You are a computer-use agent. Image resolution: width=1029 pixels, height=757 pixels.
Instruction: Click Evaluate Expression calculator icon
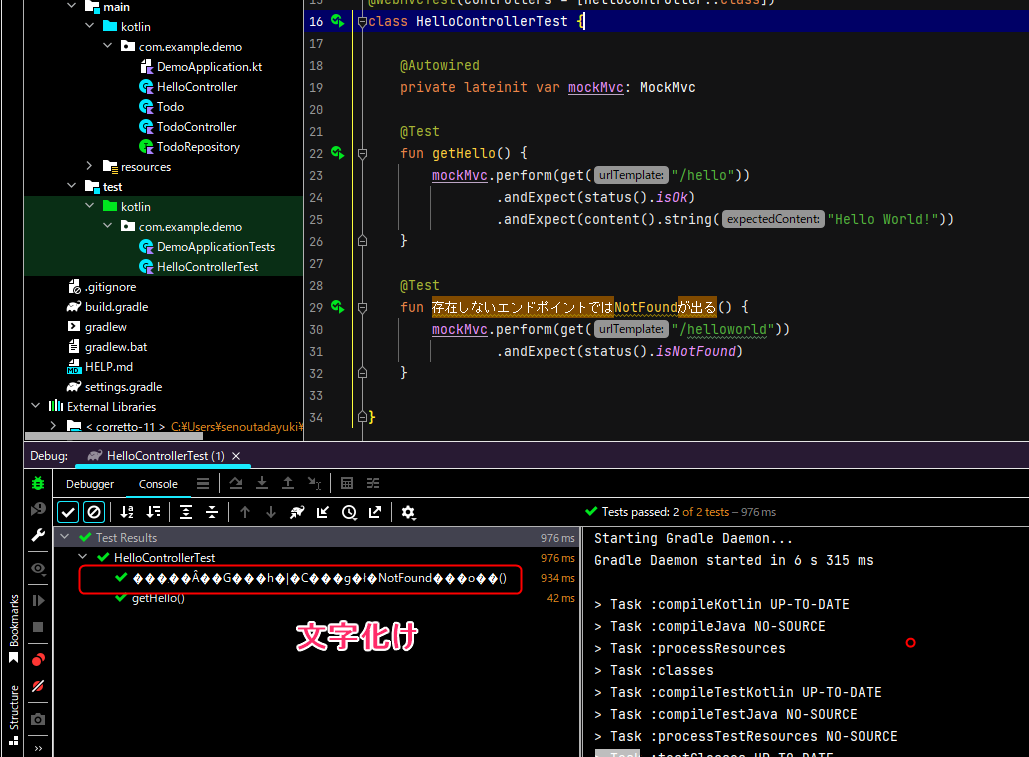[x=347, y=483]
